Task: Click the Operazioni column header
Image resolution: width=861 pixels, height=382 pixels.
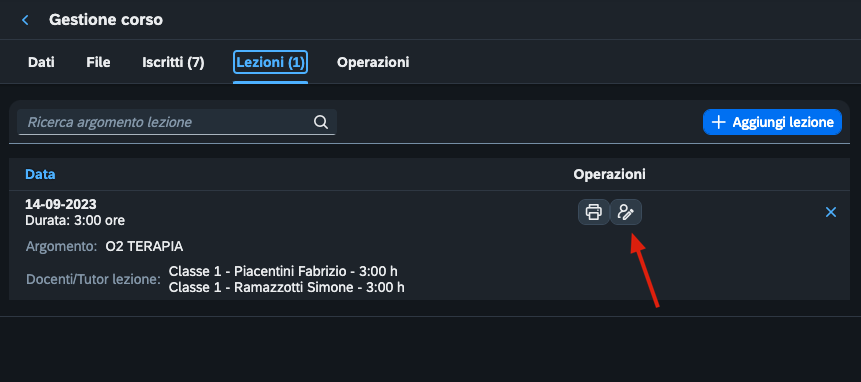Action: (x=610, y=175)
